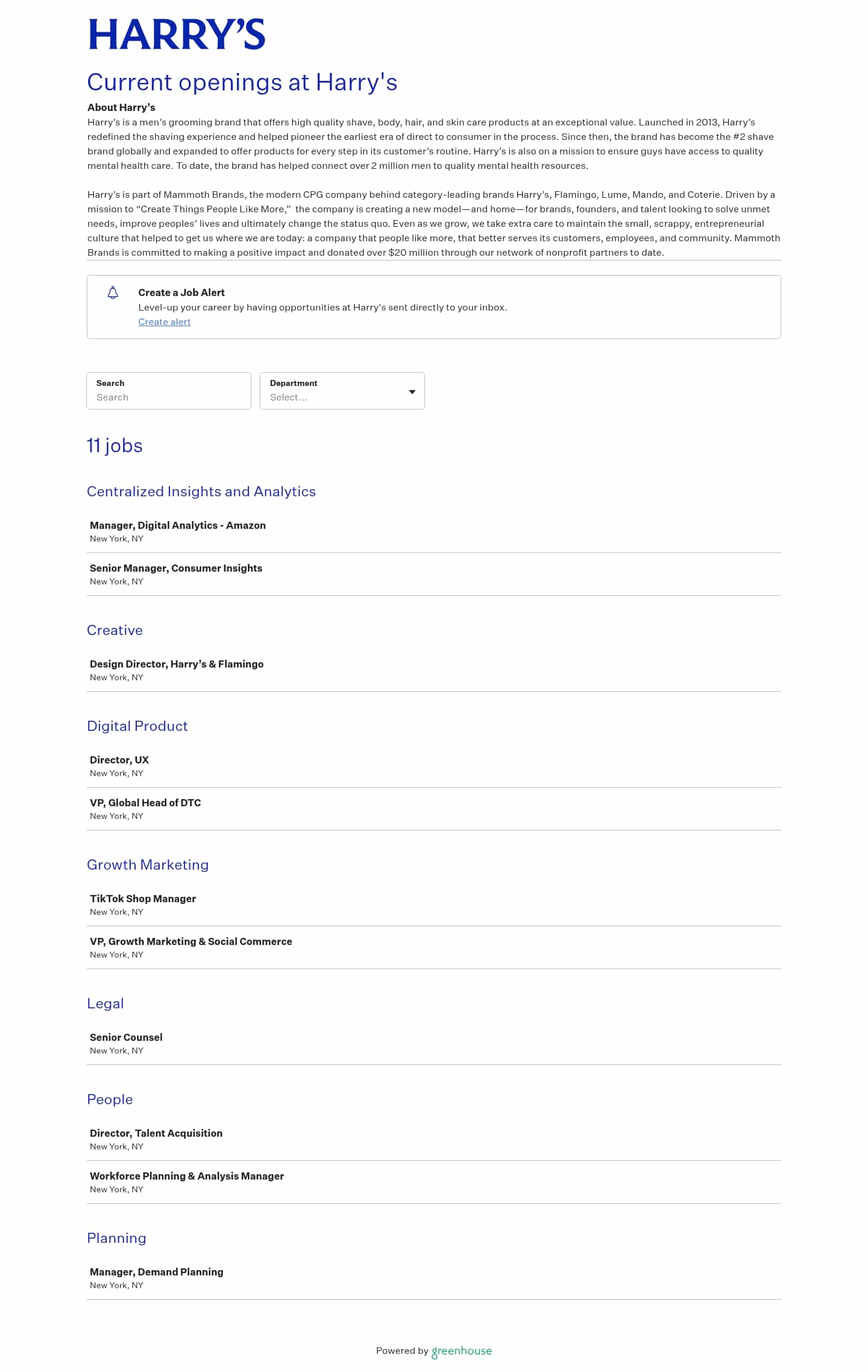The height and width of the screenshot is (1372, 868).
Task: Click the Growth Marketing department heading
Action: [148, 865]
